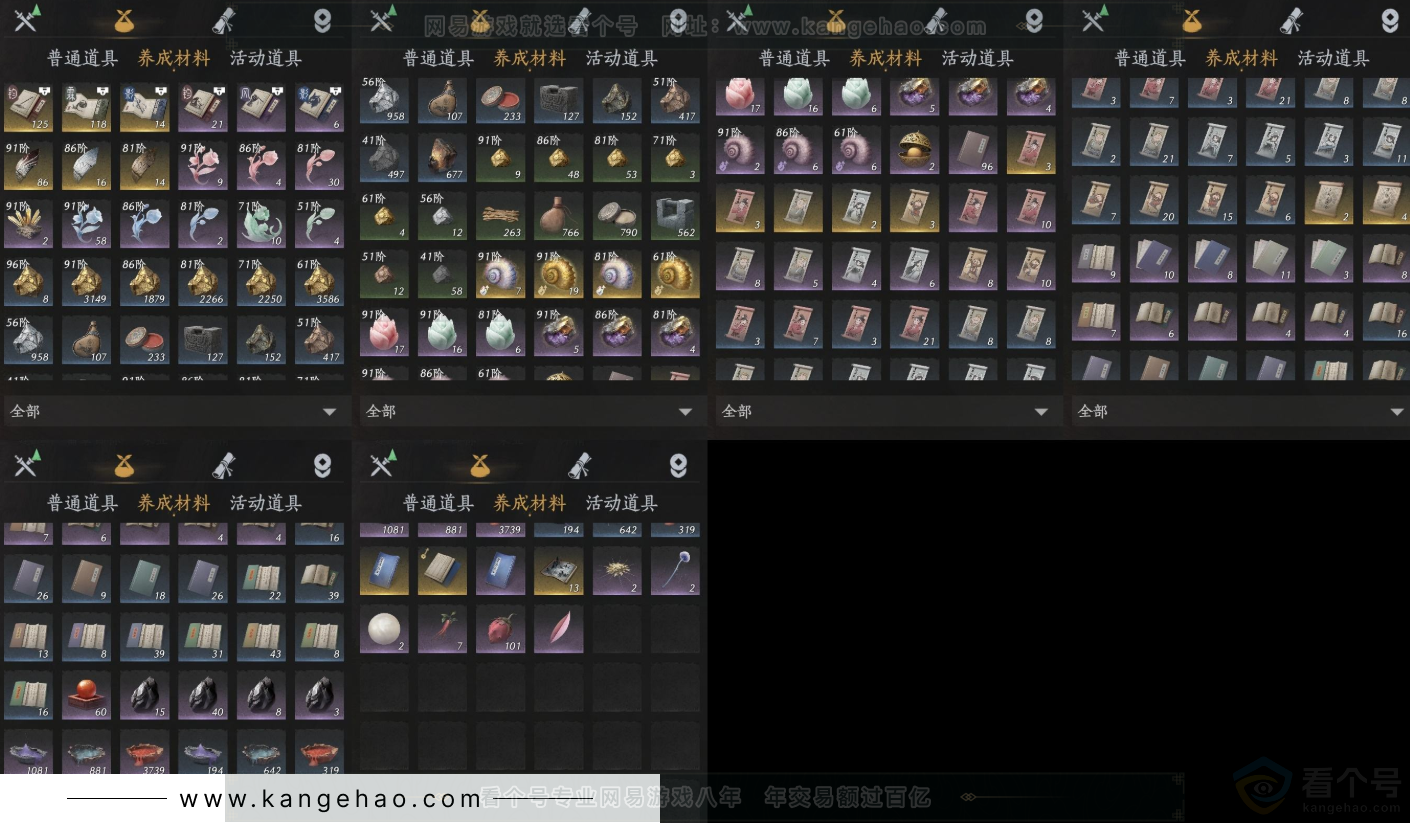Select the red fruit with count 101
1410x823 pixels.
coord(500,629)
